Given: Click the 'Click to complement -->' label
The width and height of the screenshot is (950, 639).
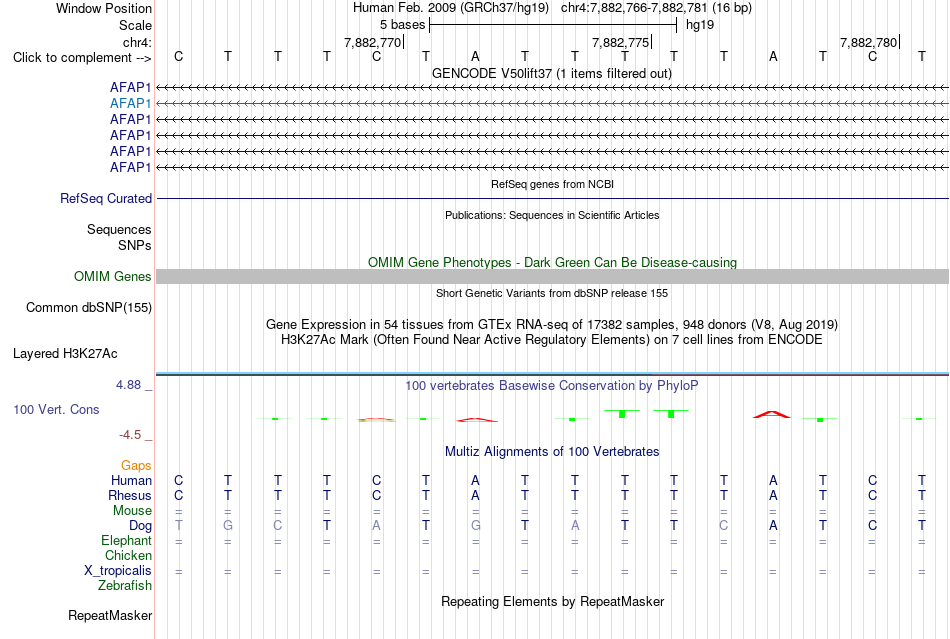Looking at the screenshot, I should pos(82,58).
